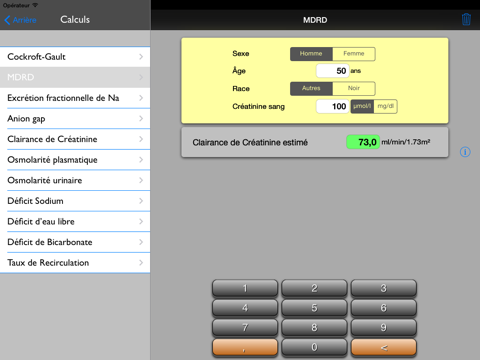Tap keypad digit 8
Screen dimensions: 480x360
coord(314,328)
